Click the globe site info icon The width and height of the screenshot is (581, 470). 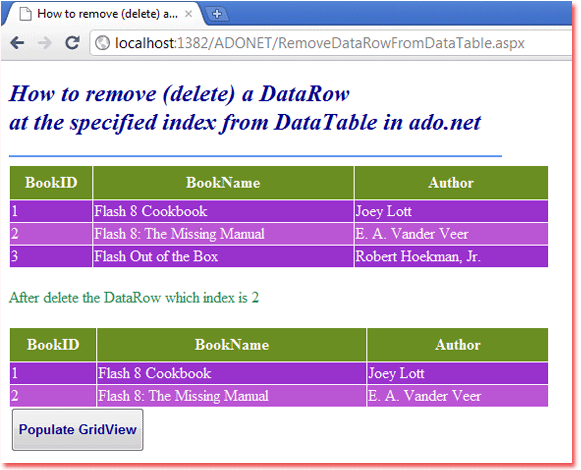tap(102, 43)
